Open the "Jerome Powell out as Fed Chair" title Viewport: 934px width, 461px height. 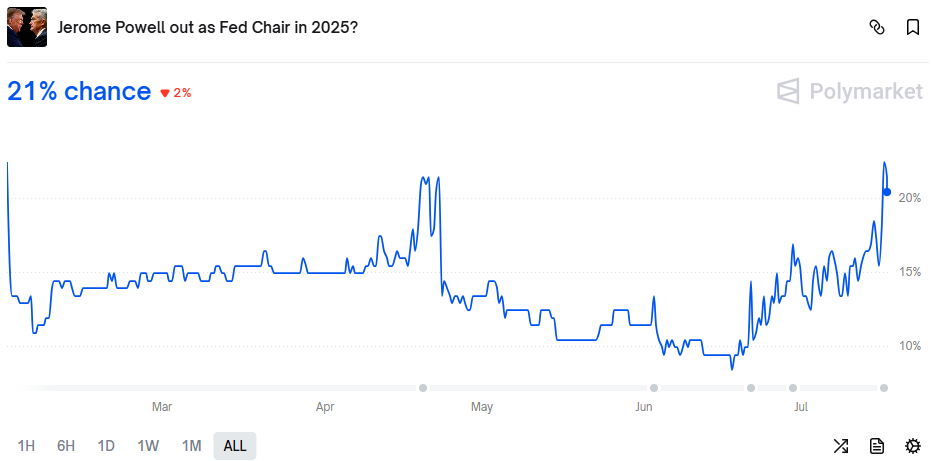(x=207, y=27)
